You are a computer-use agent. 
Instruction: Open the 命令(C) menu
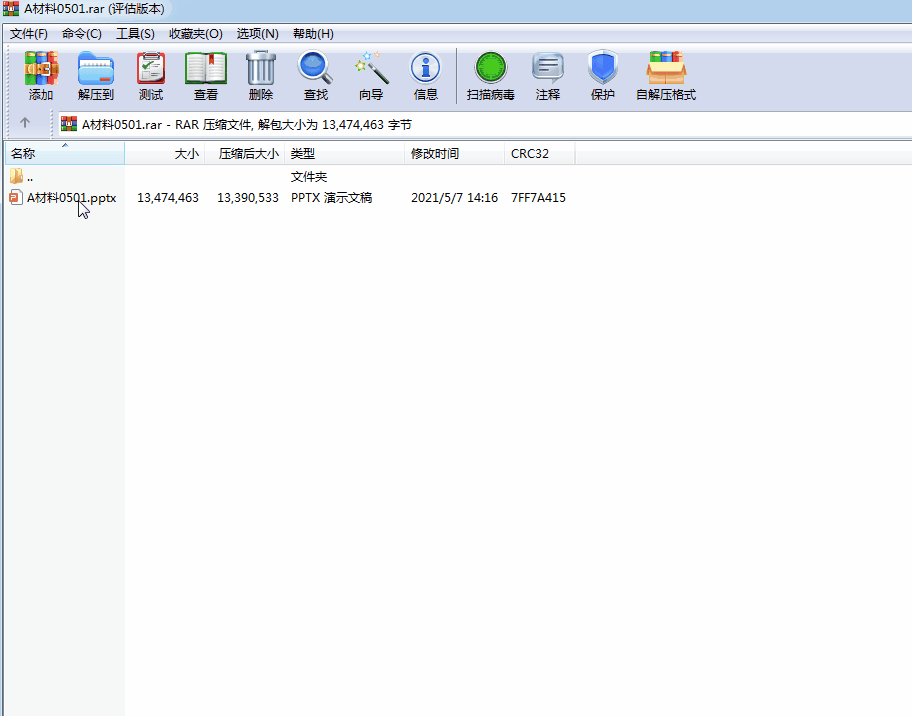pos(81,34)
